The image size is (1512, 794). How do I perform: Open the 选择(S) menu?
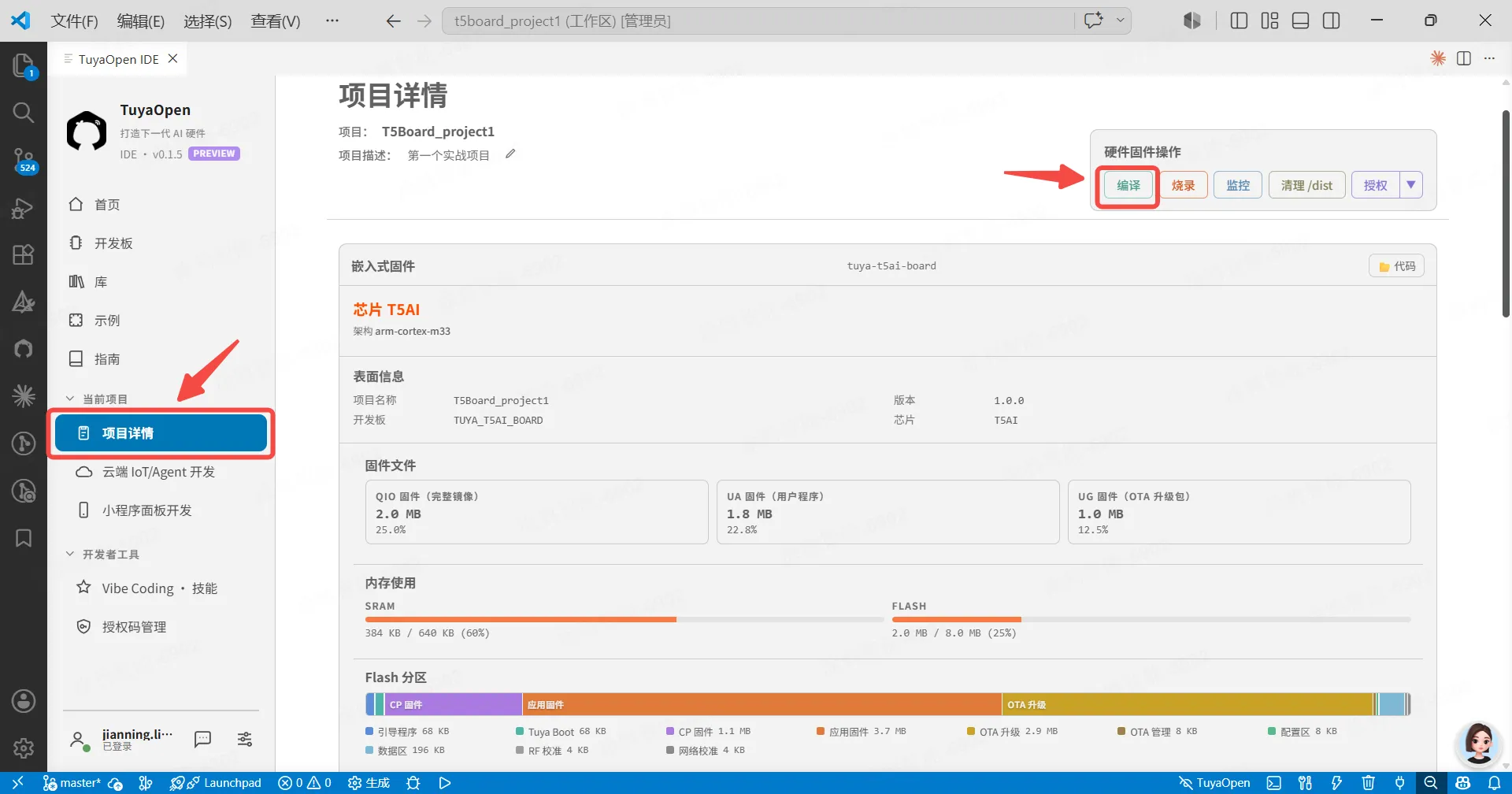(x=208, y=20)
